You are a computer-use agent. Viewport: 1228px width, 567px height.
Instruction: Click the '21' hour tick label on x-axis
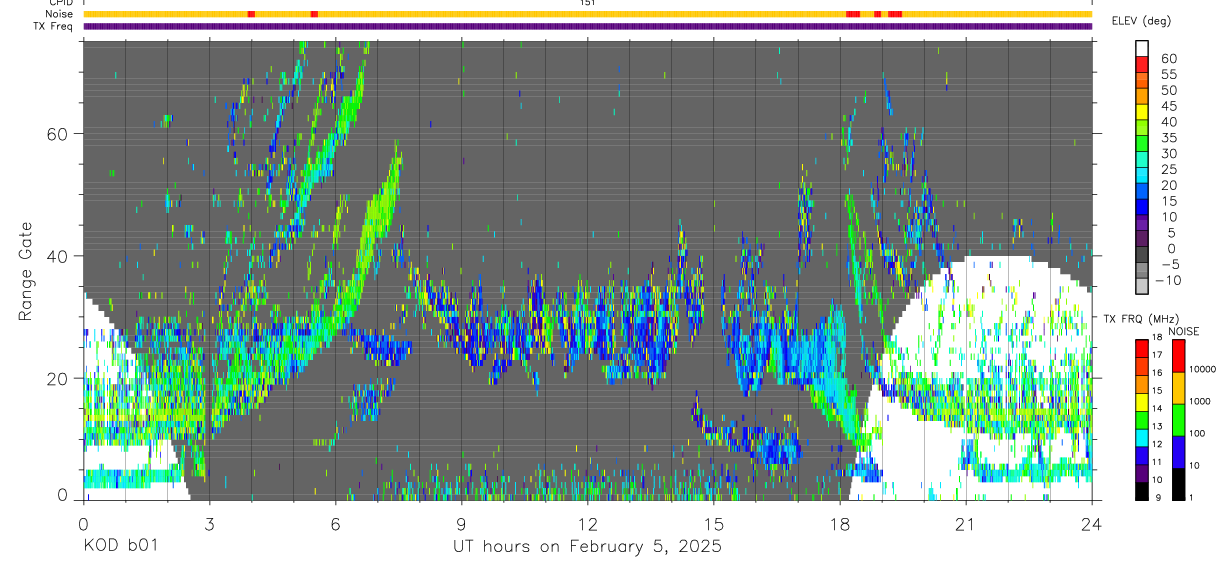click(965, 524)
